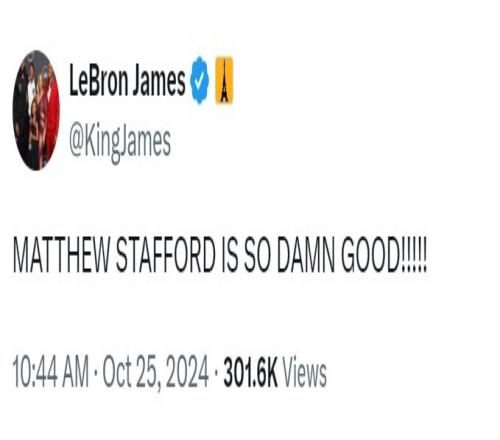Click the blue verified checkmark badge

pyautogui.click(x=199, y=80)
